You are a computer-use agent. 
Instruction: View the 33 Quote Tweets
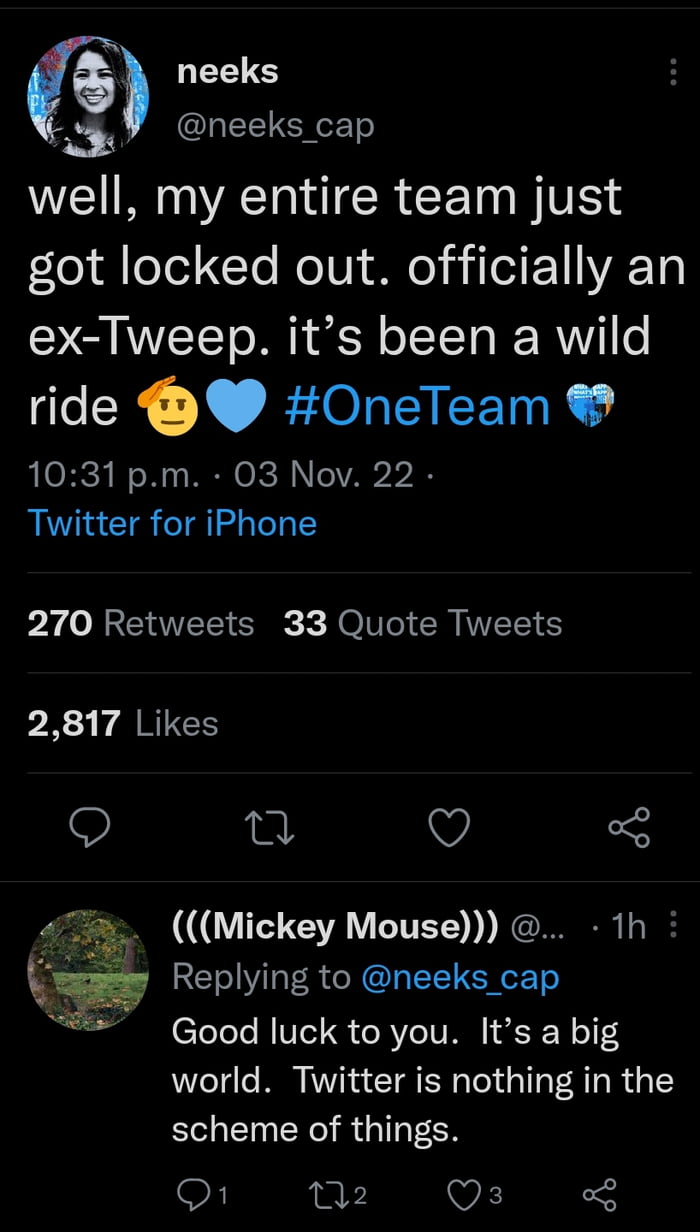coord(423,623)
